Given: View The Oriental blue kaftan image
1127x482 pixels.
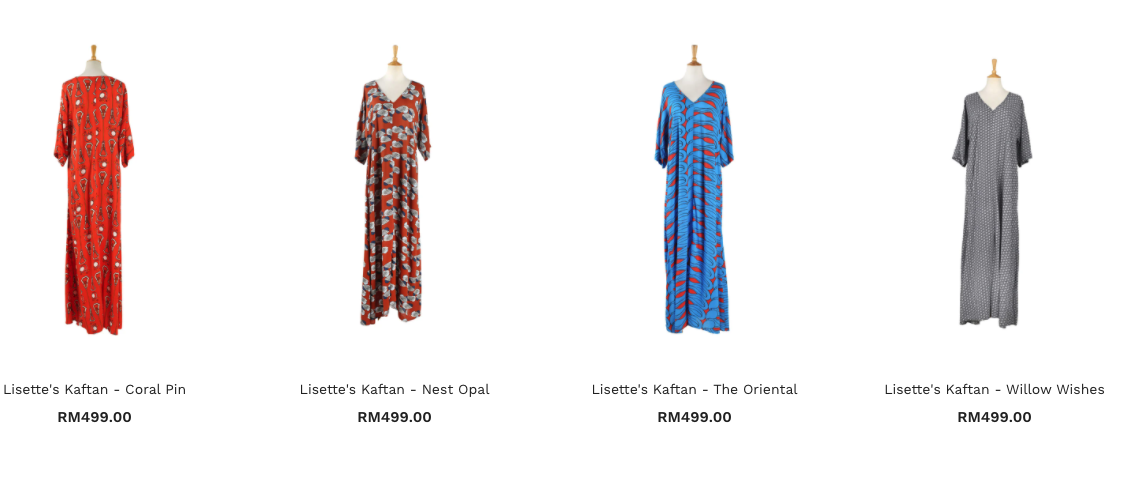Looking at the screenshot, I should 694,189.
